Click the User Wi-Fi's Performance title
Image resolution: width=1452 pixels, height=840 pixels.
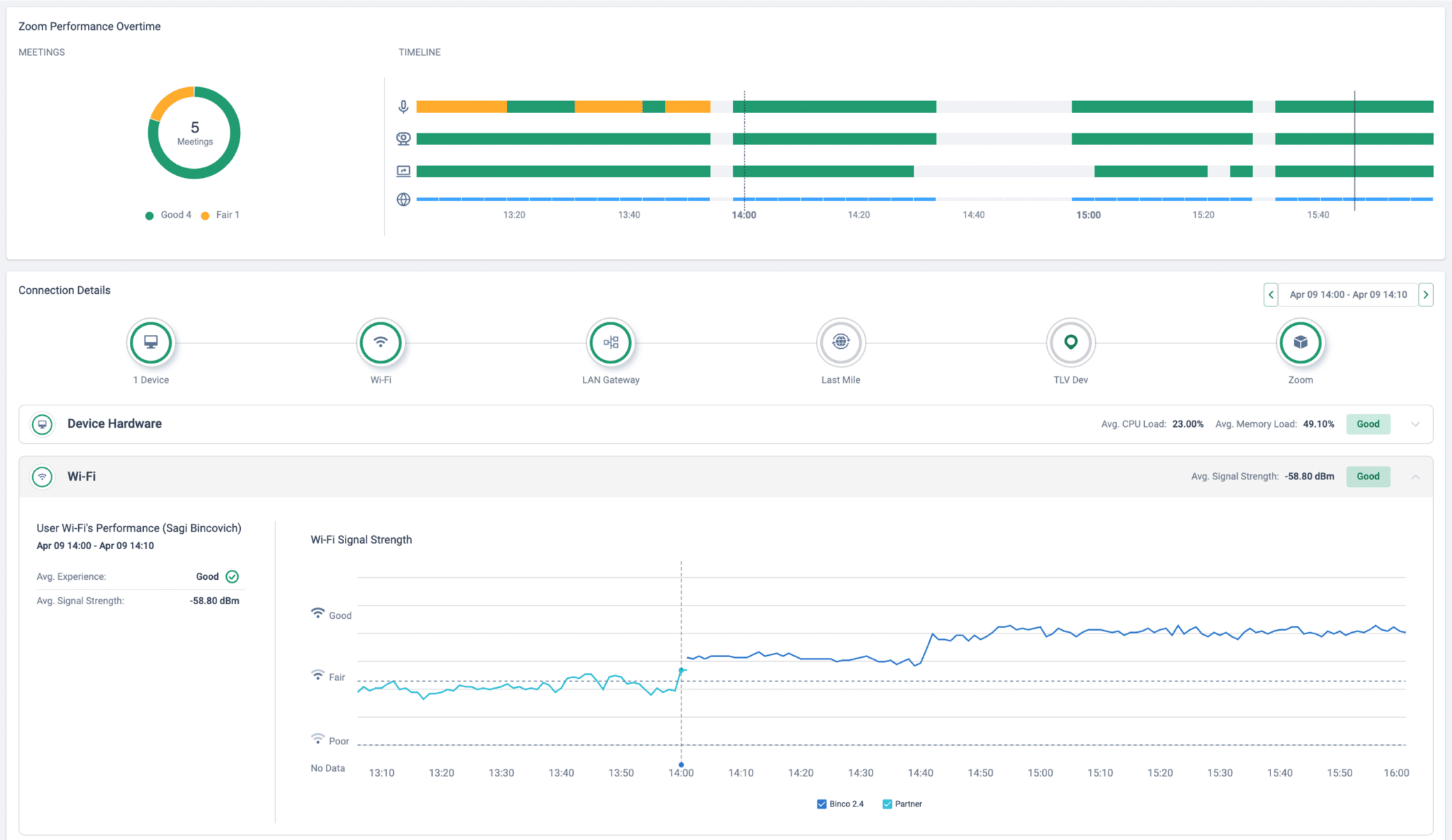(x=139, y=528)
